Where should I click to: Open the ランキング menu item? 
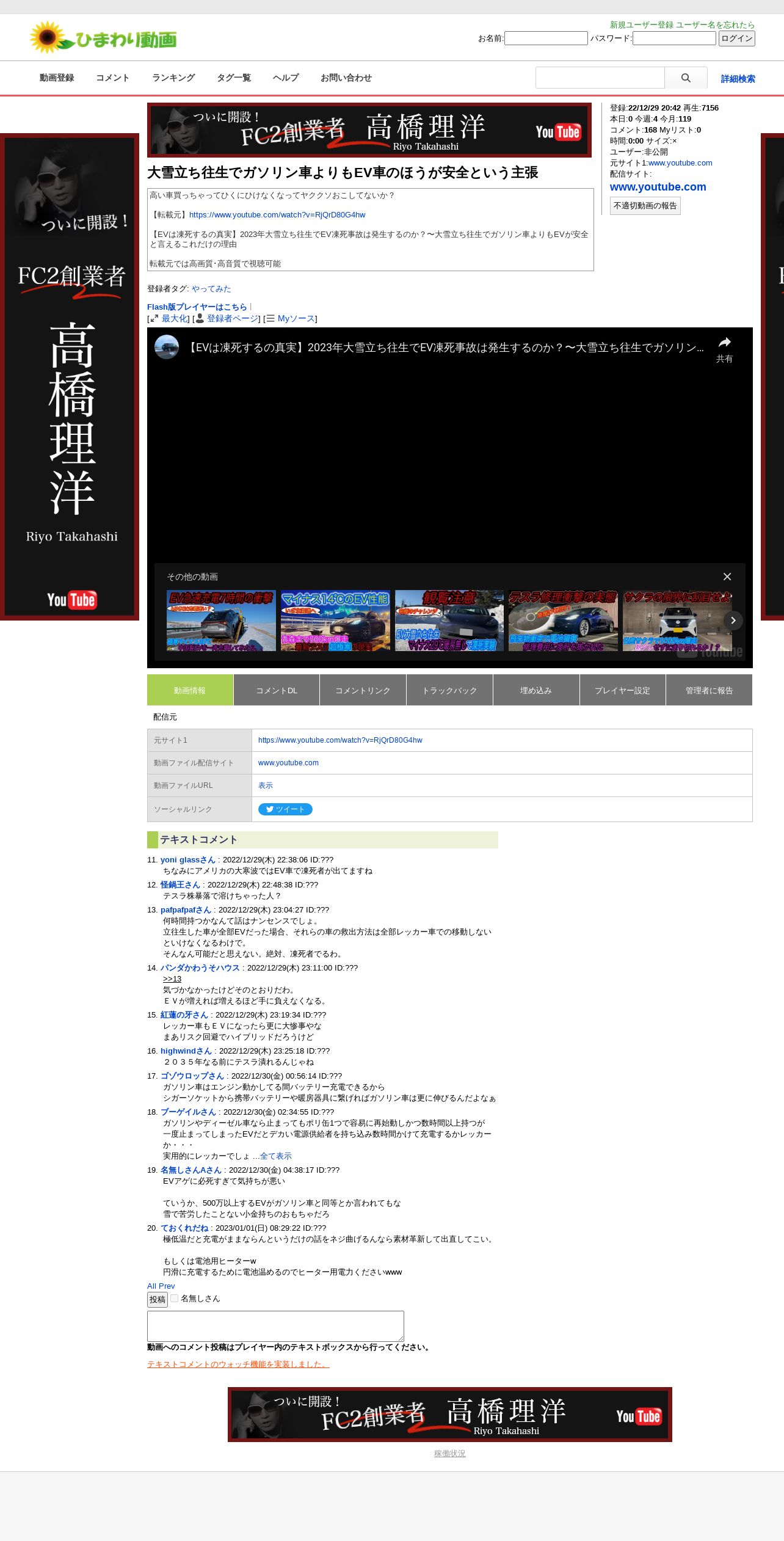pos(173,78)
